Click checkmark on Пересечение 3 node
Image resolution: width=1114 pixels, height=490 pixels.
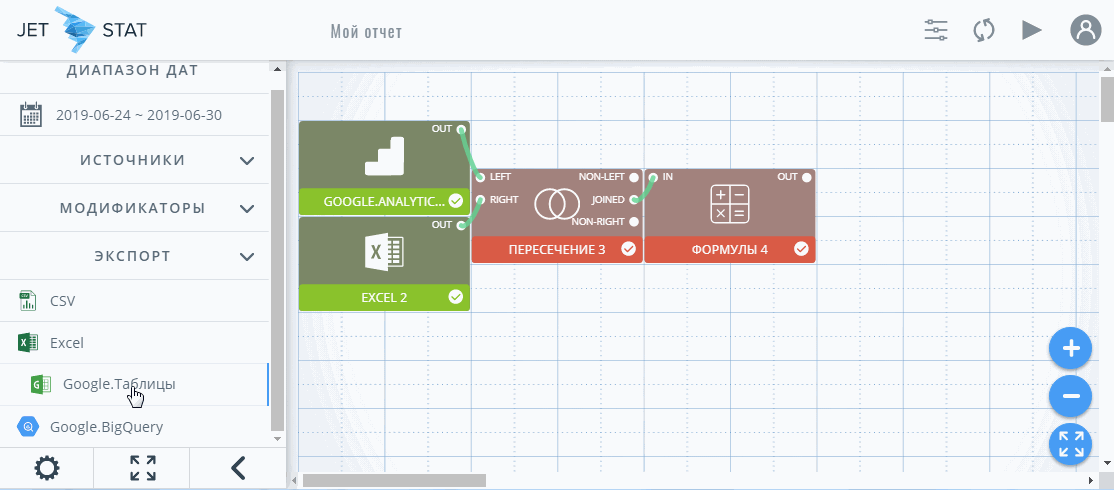click(628, 249)
